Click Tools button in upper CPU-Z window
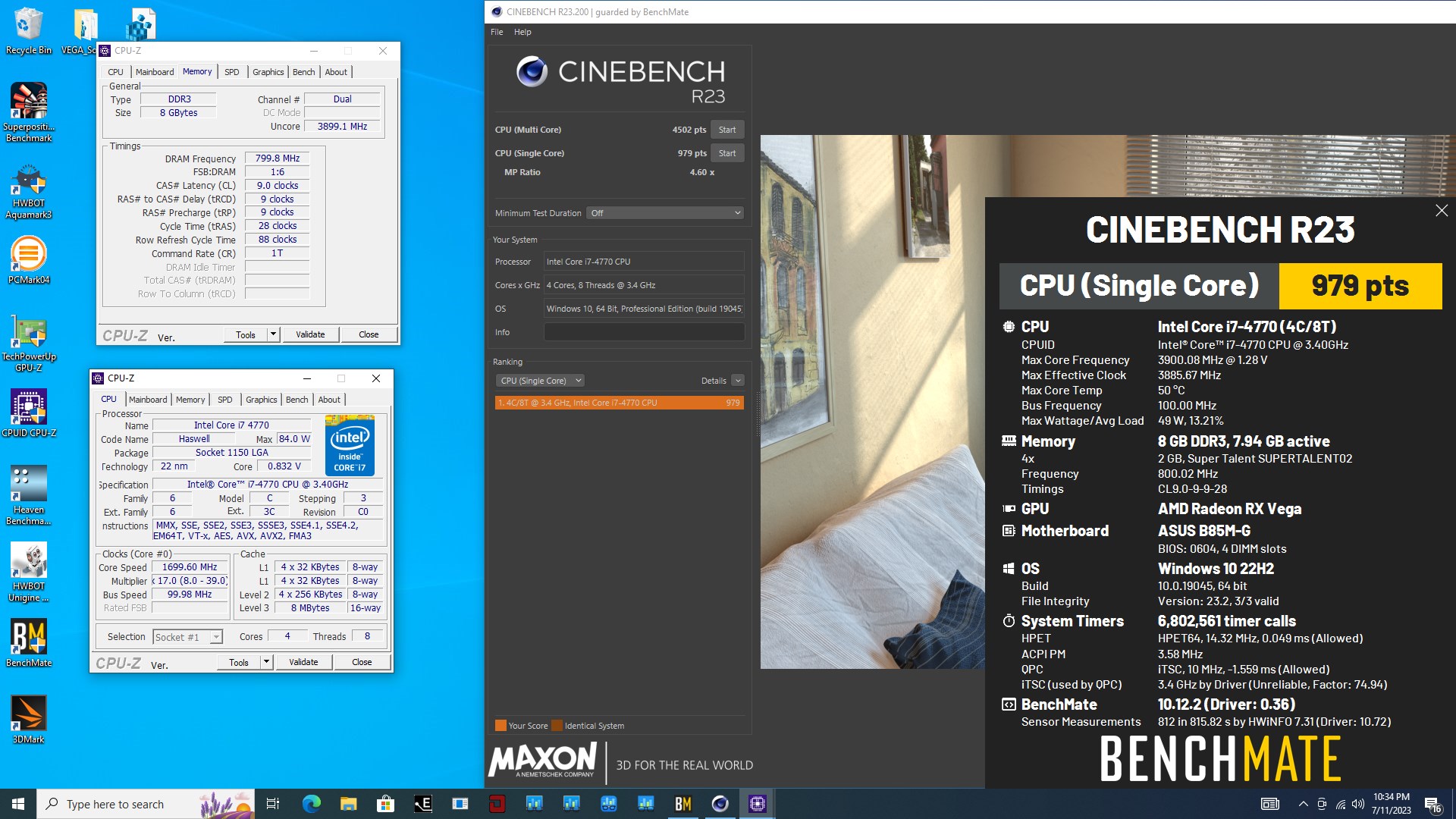 [x=246, y=334]
